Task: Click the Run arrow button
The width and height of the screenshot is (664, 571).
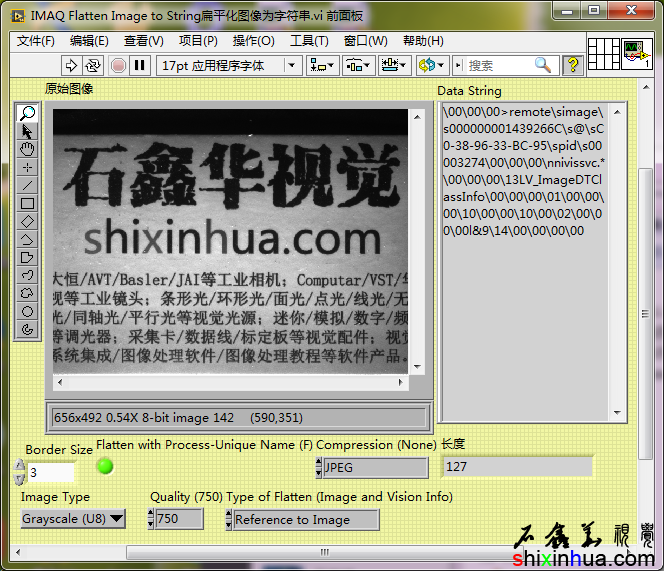Action: pos(71,66)
